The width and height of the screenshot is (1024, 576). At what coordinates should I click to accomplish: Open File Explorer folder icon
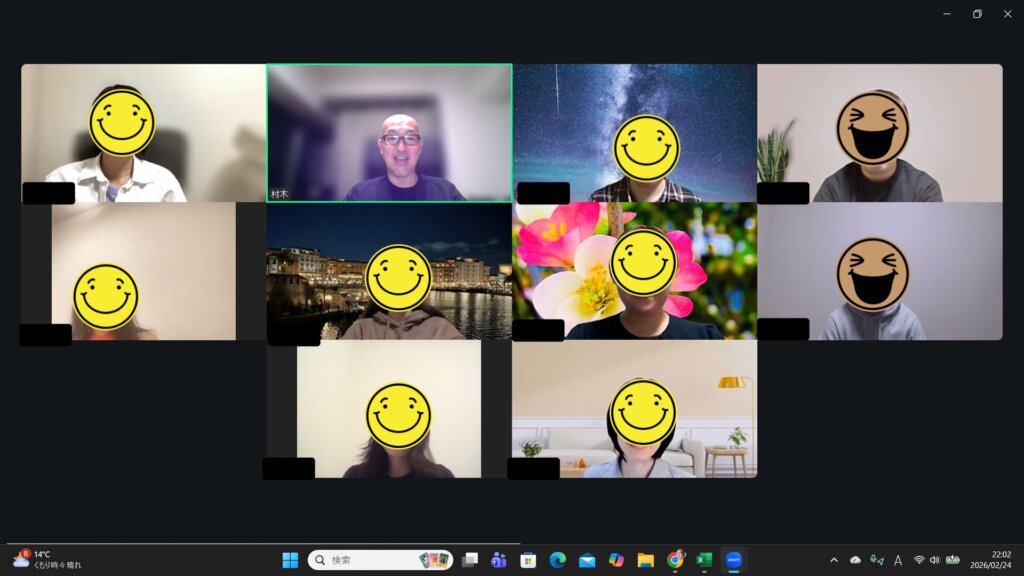646,560
